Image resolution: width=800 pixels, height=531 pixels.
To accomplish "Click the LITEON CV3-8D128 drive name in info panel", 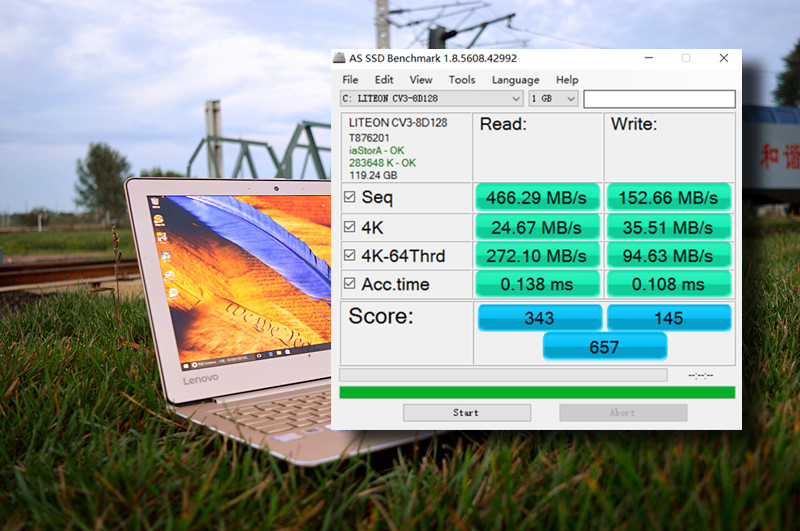I will click(x=398, y=122).
